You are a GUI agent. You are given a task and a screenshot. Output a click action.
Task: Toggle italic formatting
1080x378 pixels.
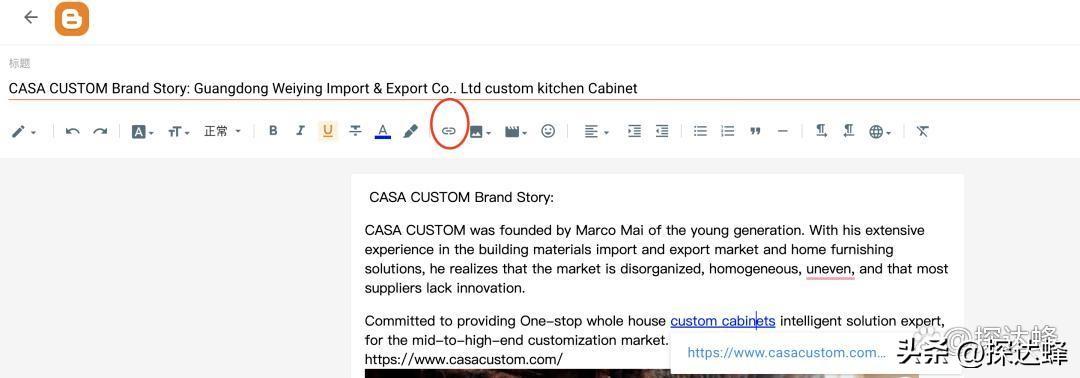pyautogui.click(x=300, y=131)
